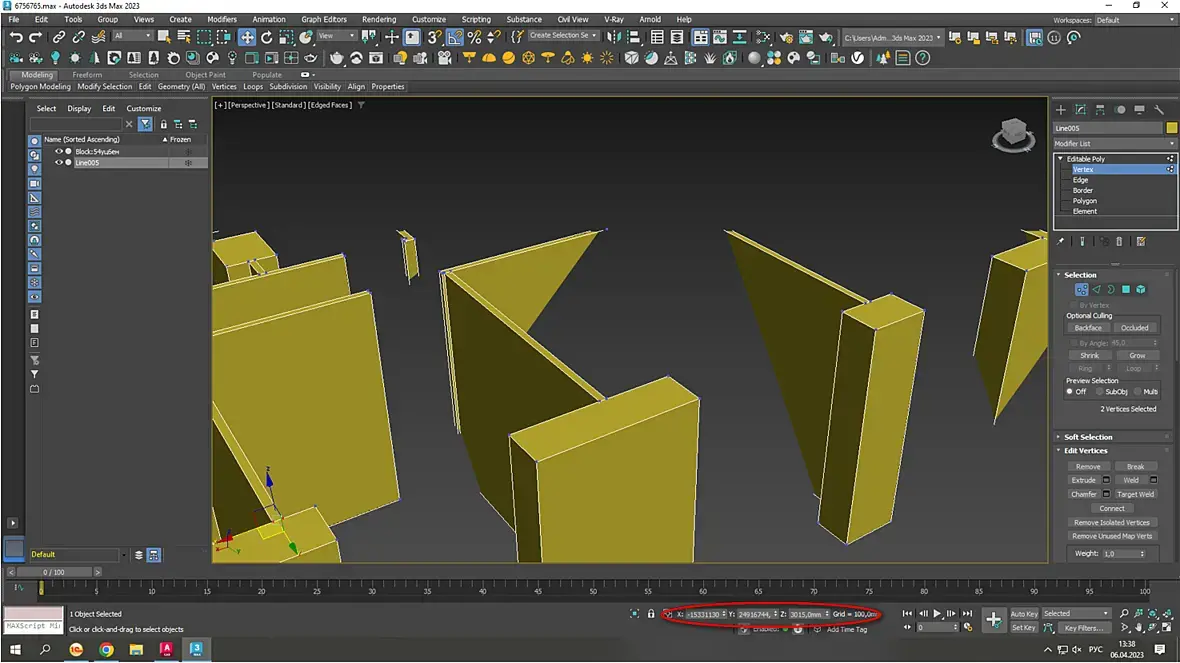Screen dimensions: 1180x663
Task: Click the X coordinate input field
Action: pos(703,614)
